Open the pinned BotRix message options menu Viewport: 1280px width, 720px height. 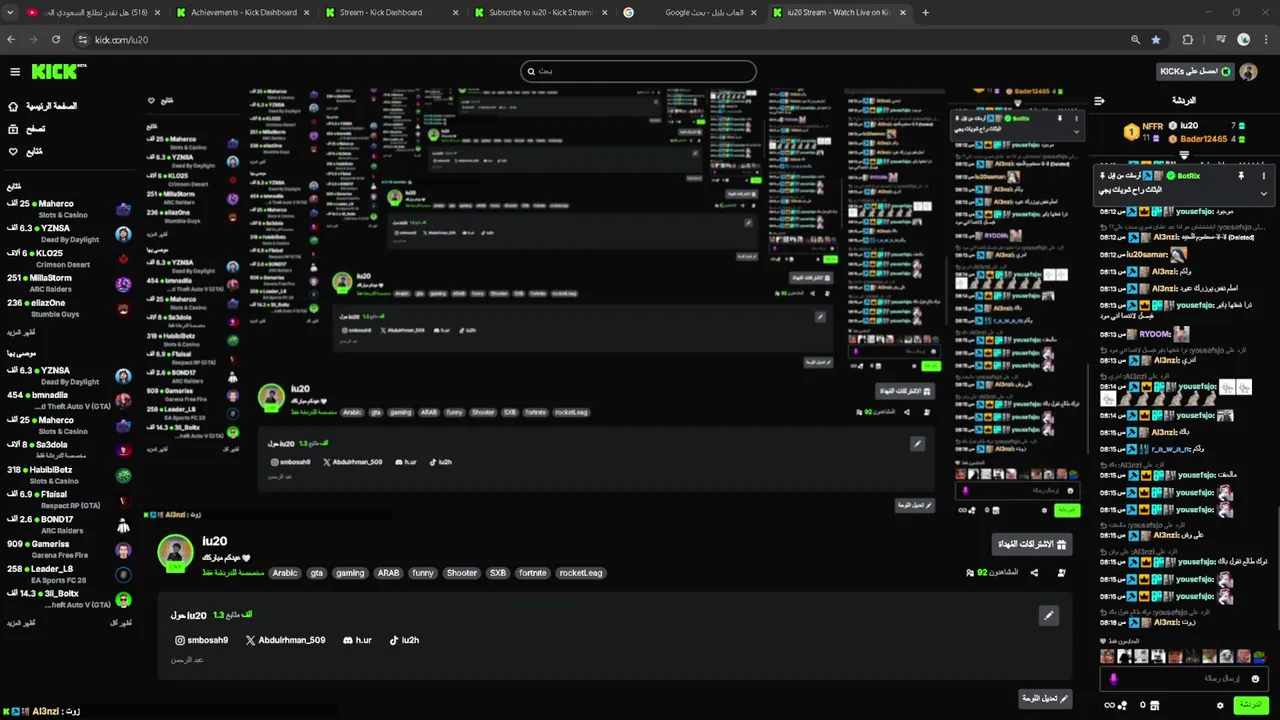coord(1264,176)
